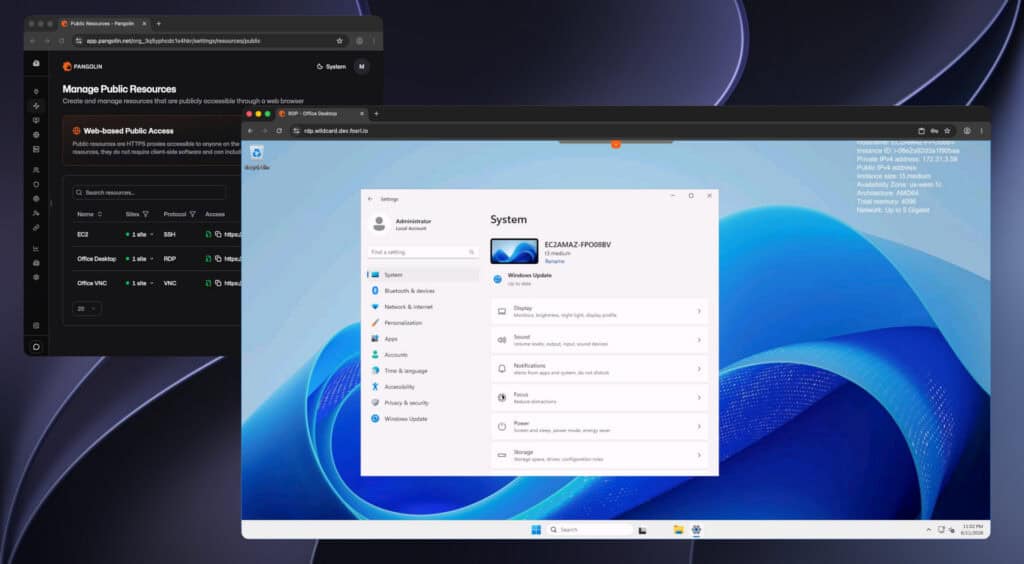Image resolution: width=1024 pixels, height=564 pixels.
Task: Click the taskbar Search box
Action: click(x=590, y=529)
